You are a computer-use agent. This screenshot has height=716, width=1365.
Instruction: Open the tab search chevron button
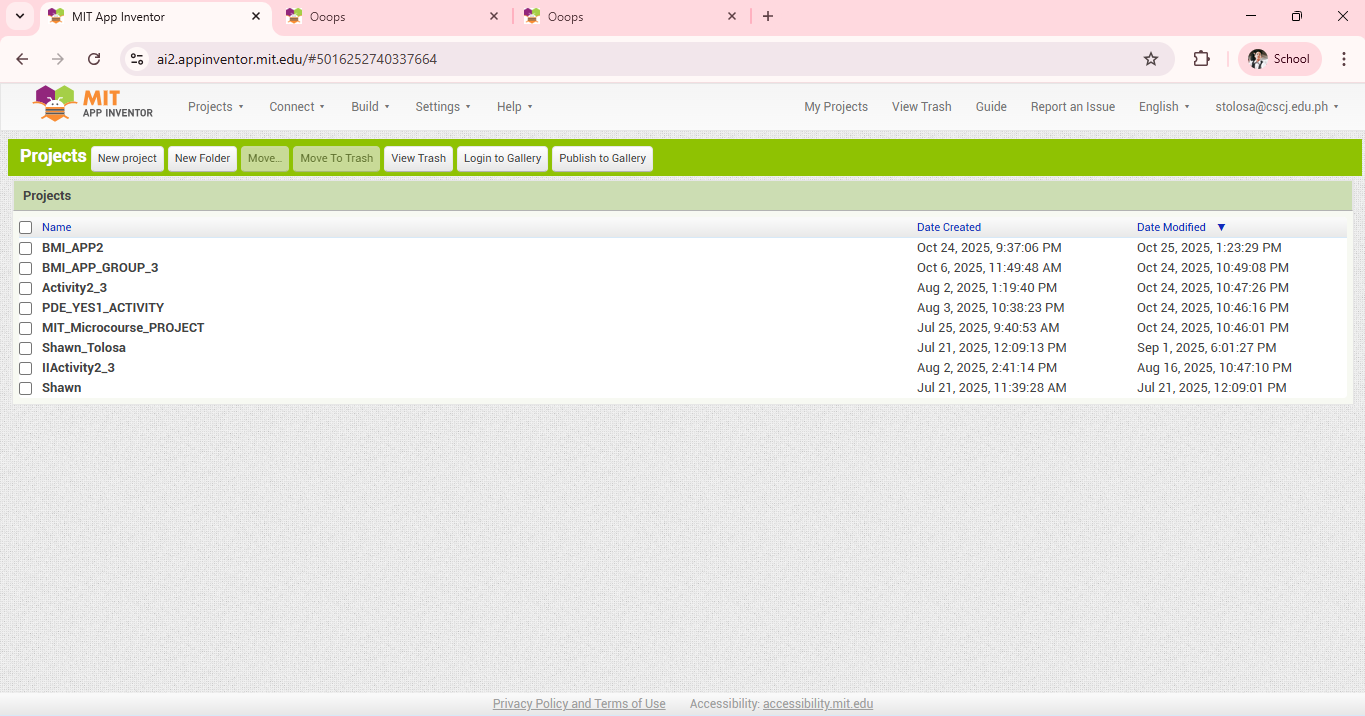point(19,16)
